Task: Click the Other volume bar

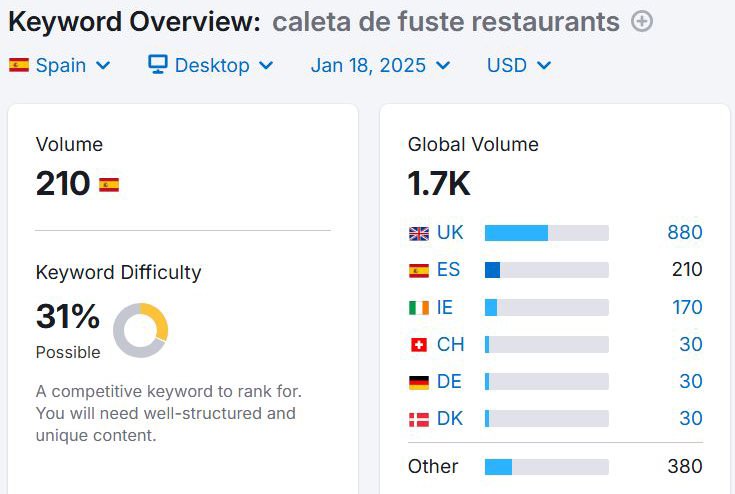Action: pos(546,467)
